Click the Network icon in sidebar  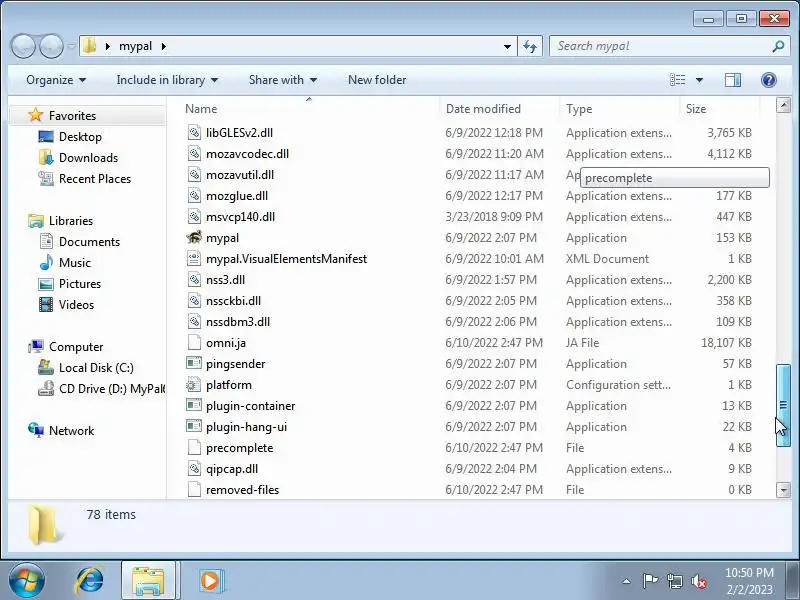click(x=36, y=430)
